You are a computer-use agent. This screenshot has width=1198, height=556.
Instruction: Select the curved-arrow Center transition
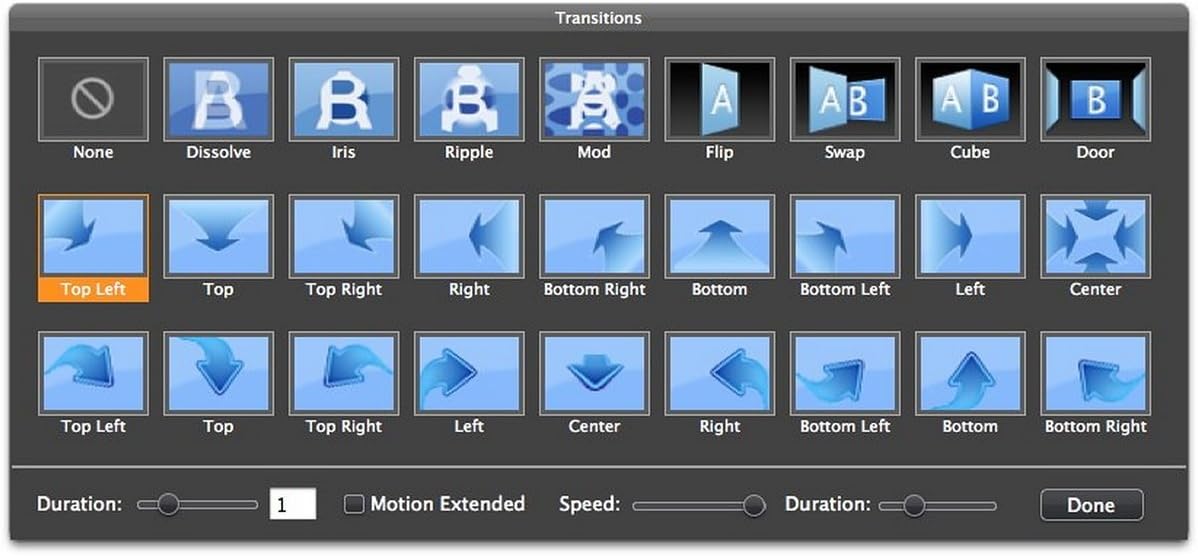pyautogui.click(x=594, y=373)
